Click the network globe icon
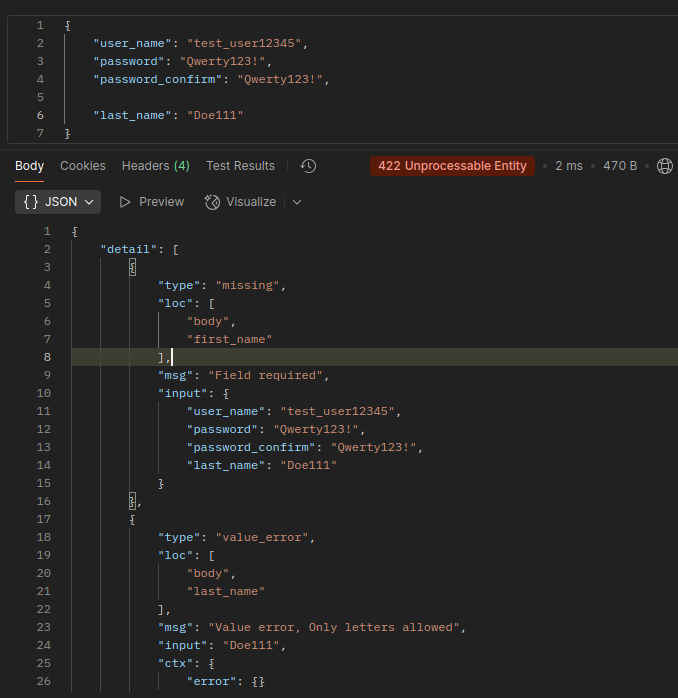The height and width of the screenshot is (698, 678). [x=665, y=166]
